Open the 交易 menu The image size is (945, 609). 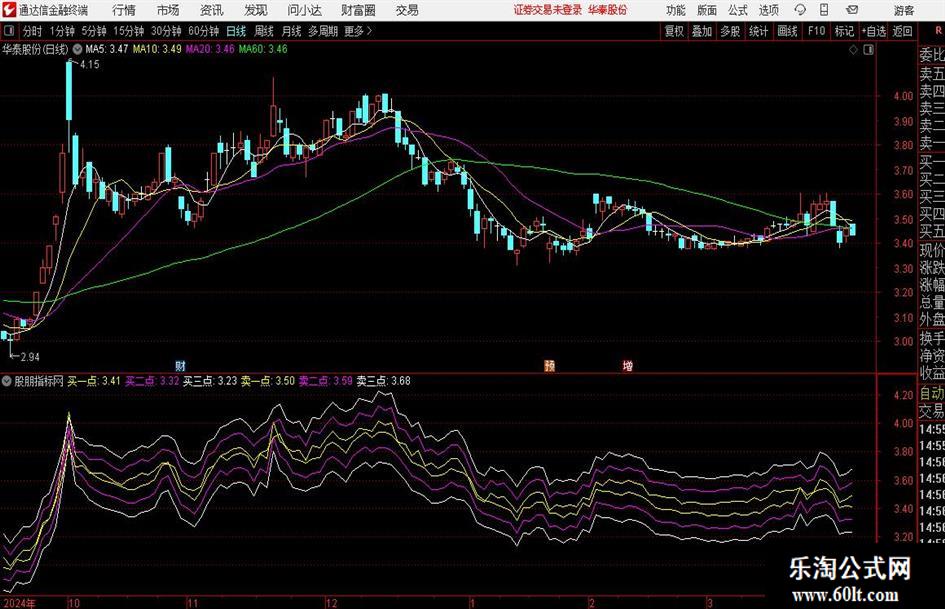tap(407, 10)
